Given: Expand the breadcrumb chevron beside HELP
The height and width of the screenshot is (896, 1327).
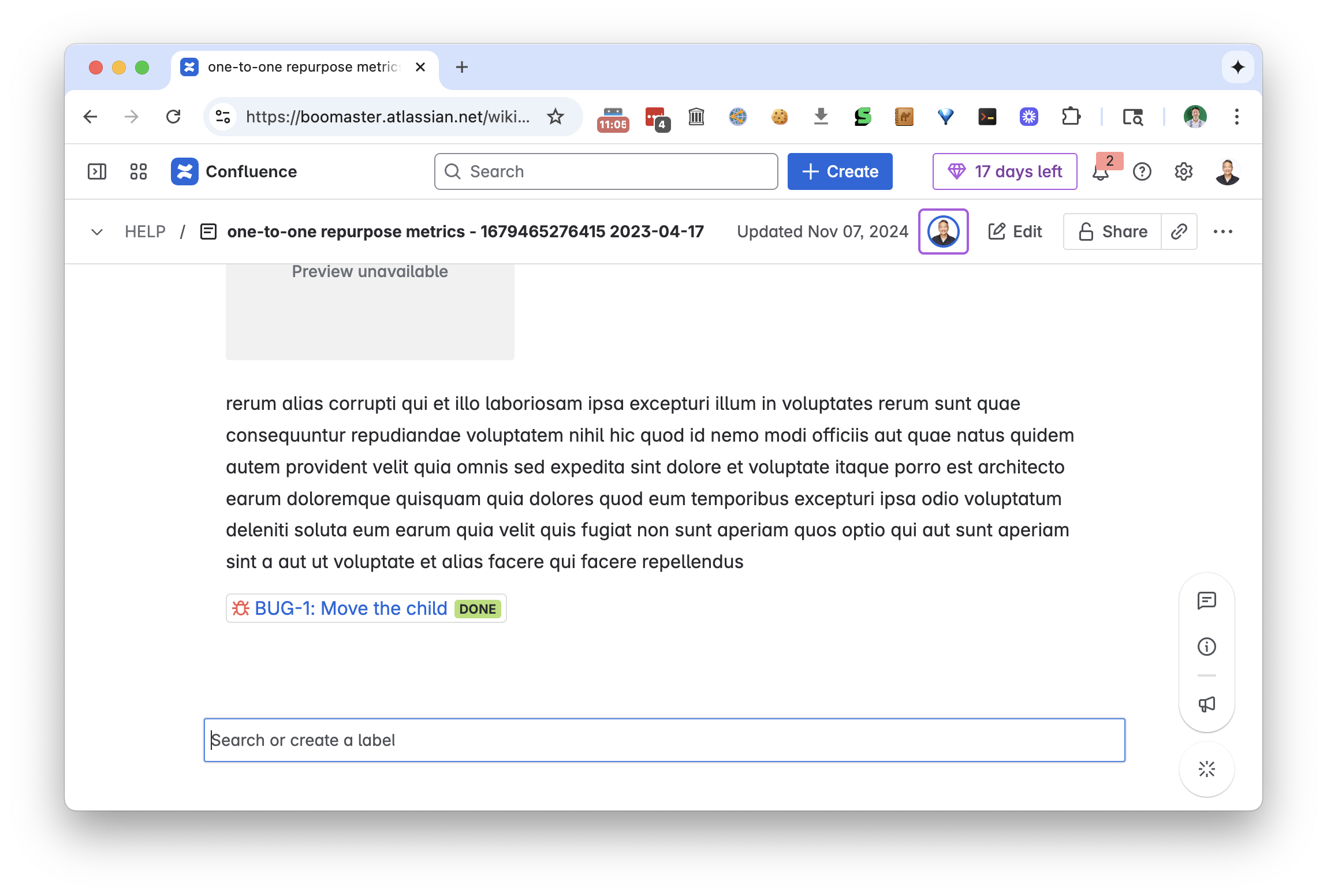Looking at the screenshot, I should click(97, 232).
